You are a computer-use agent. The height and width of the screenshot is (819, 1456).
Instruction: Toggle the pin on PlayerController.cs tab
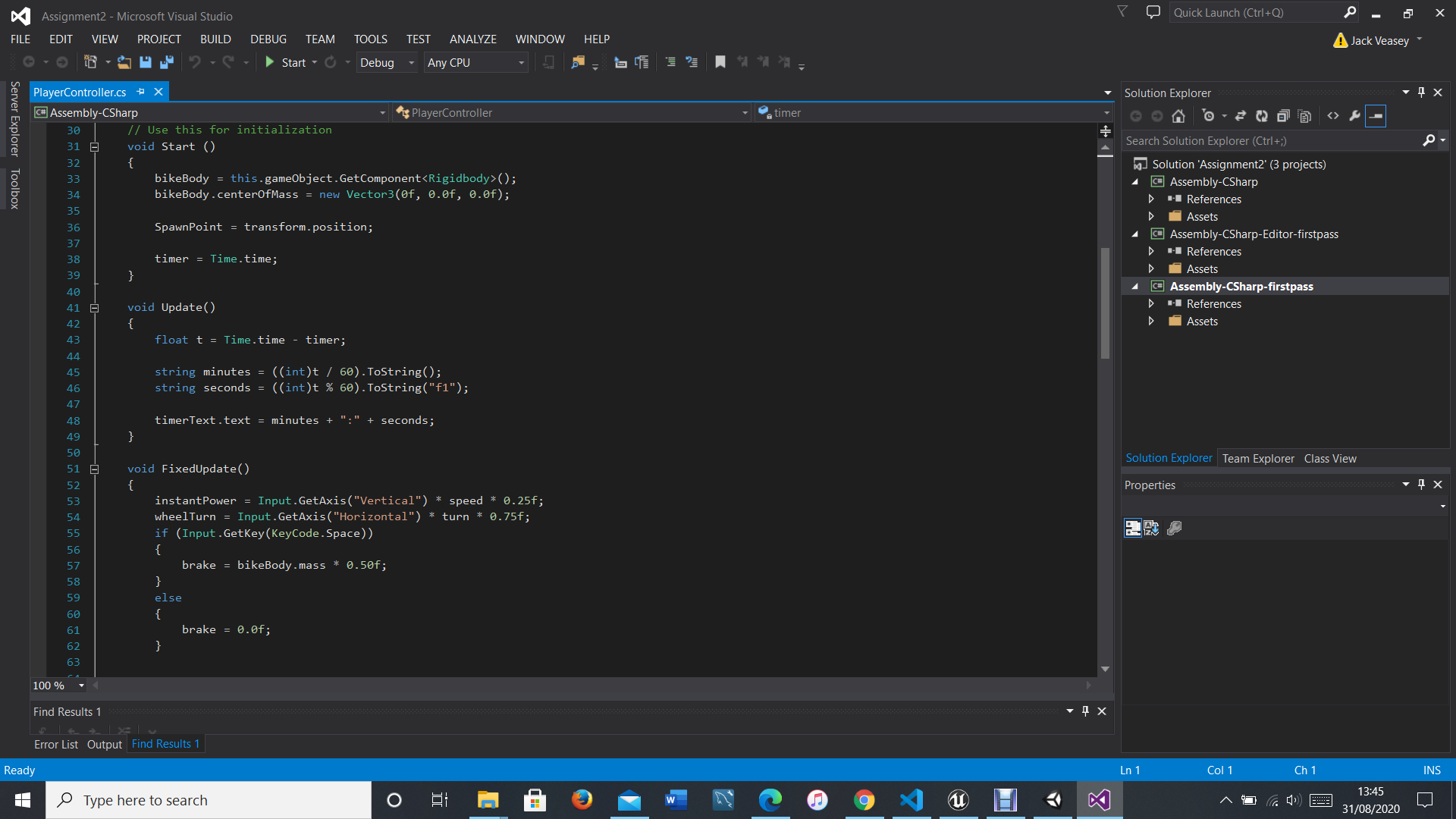[140, 92]
